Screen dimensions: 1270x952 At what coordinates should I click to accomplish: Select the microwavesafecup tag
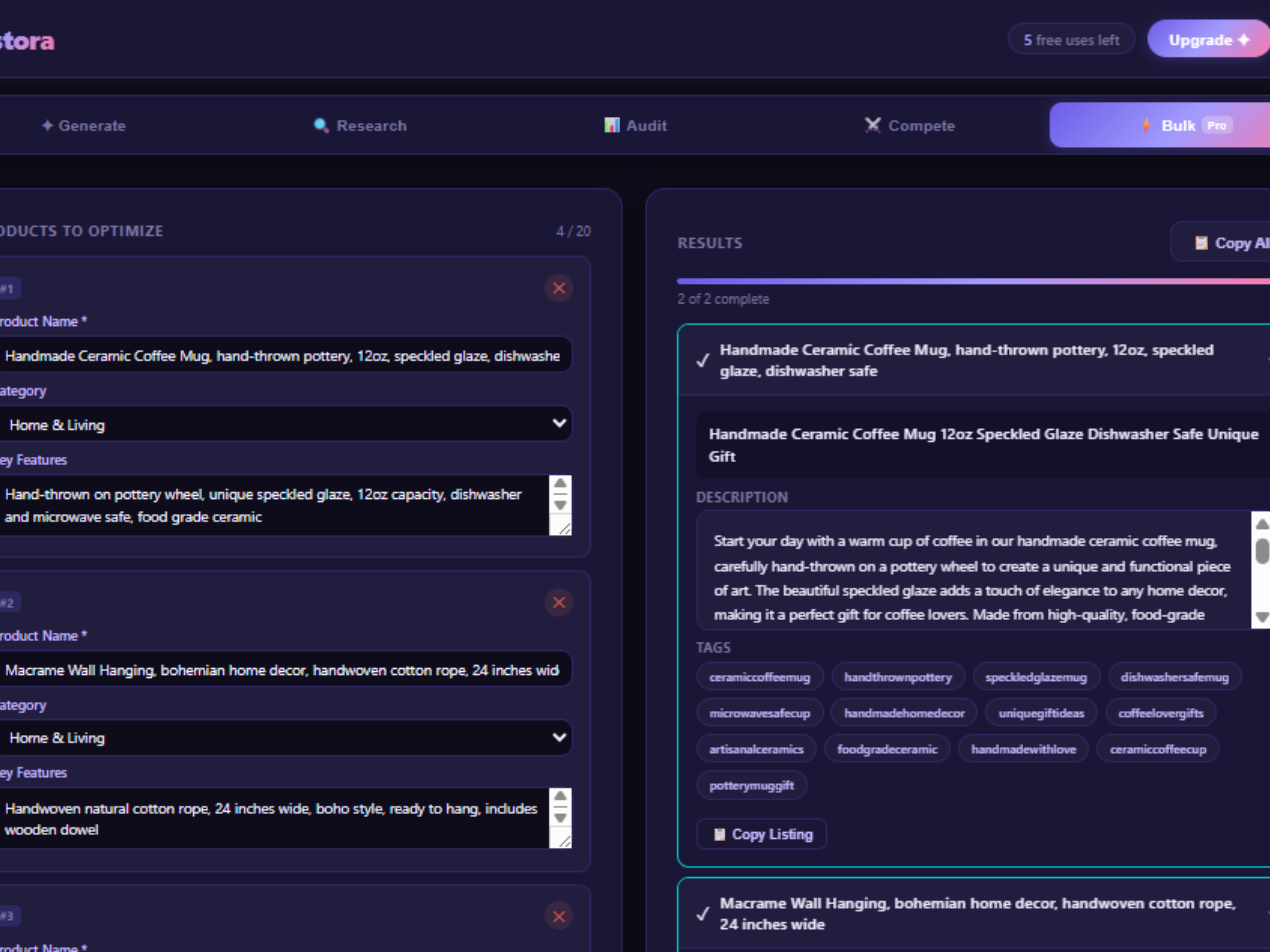point(760,713)
